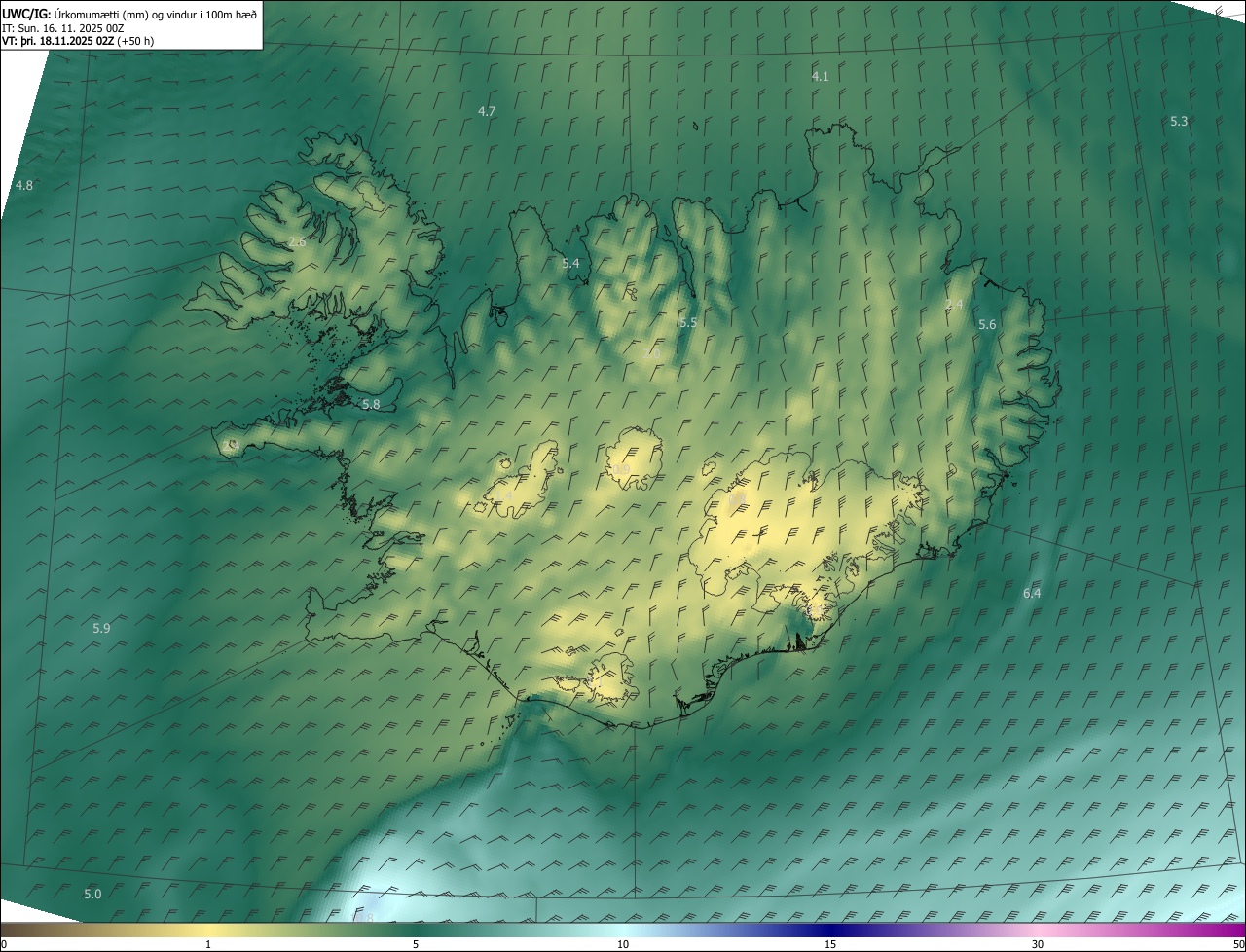Click the colorbar tick label 30

[x=1038, y=944]
